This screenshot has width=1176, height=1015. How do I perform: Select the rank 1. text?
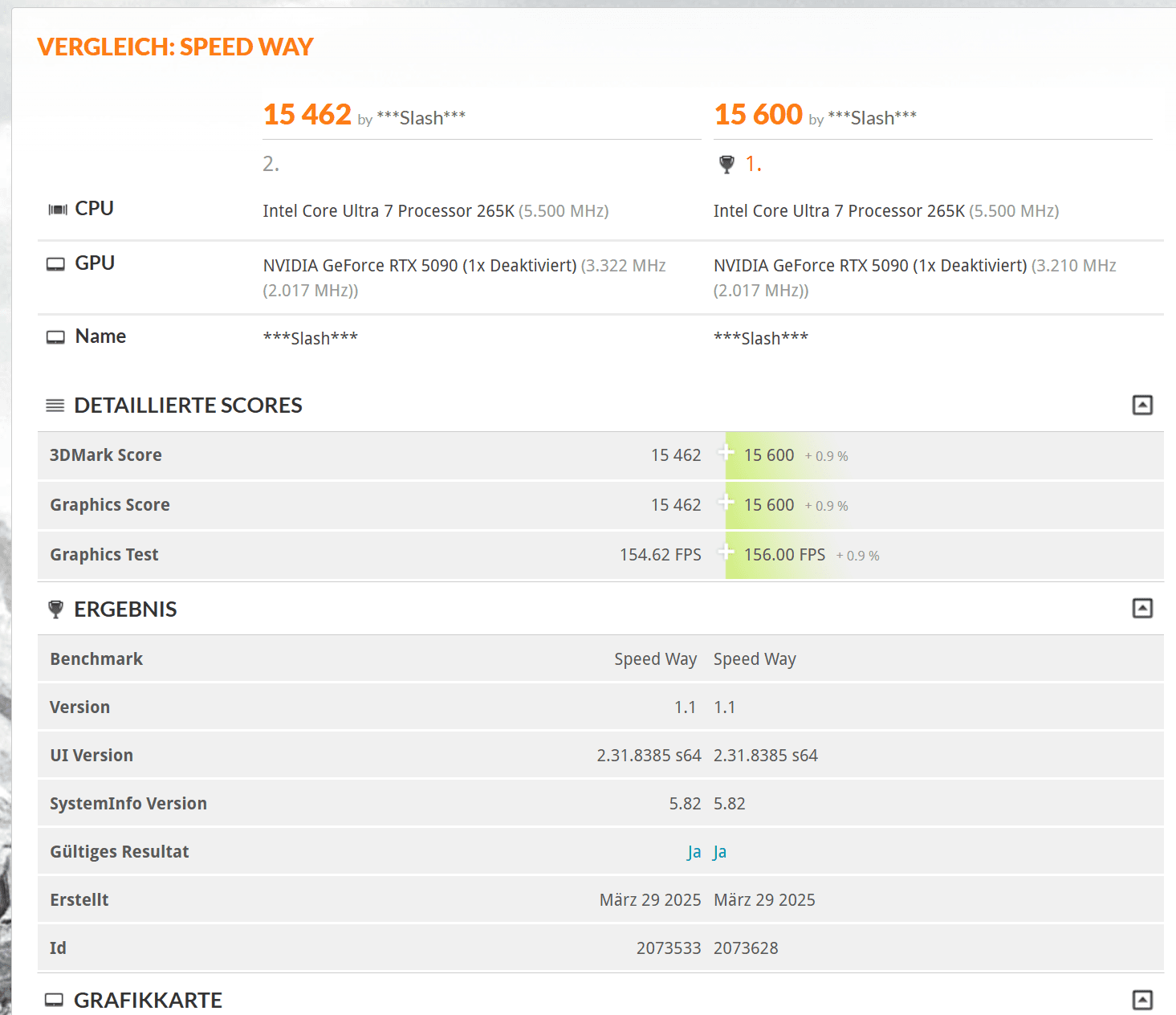tap(753, 164)
